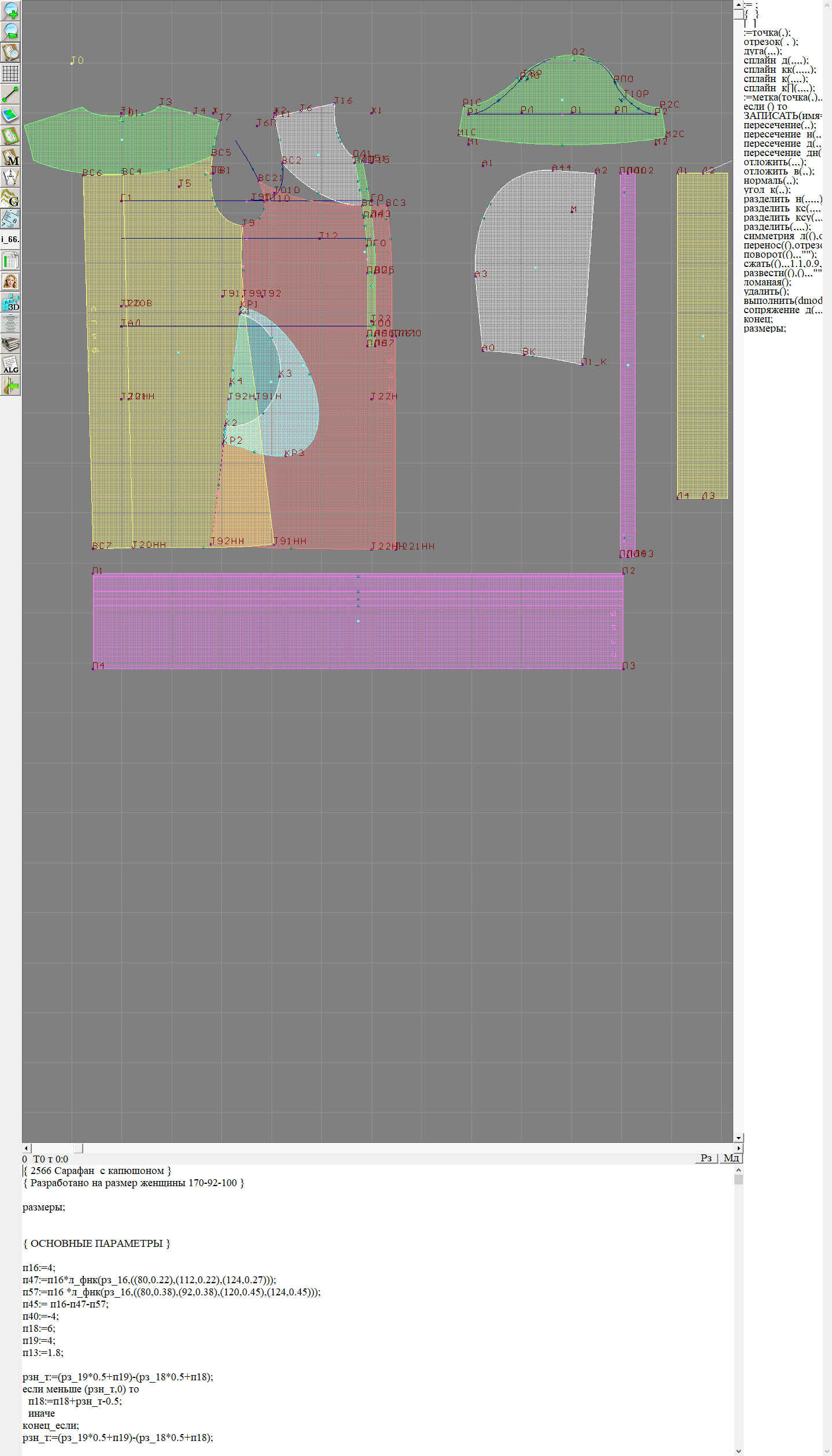Select 'пересечение(.,.);' in the command list

click(779, 125)
